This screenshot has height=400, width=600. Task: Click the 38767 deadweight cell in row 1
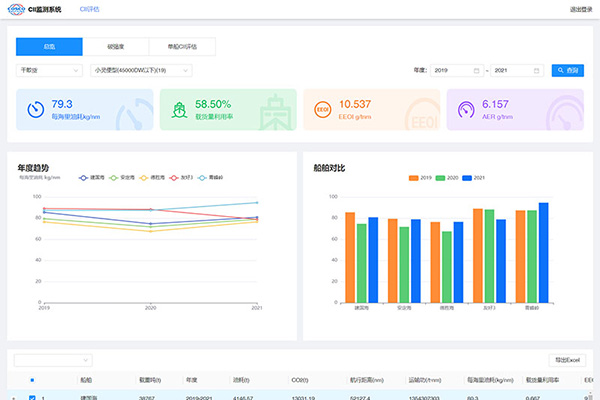(147, 398)
